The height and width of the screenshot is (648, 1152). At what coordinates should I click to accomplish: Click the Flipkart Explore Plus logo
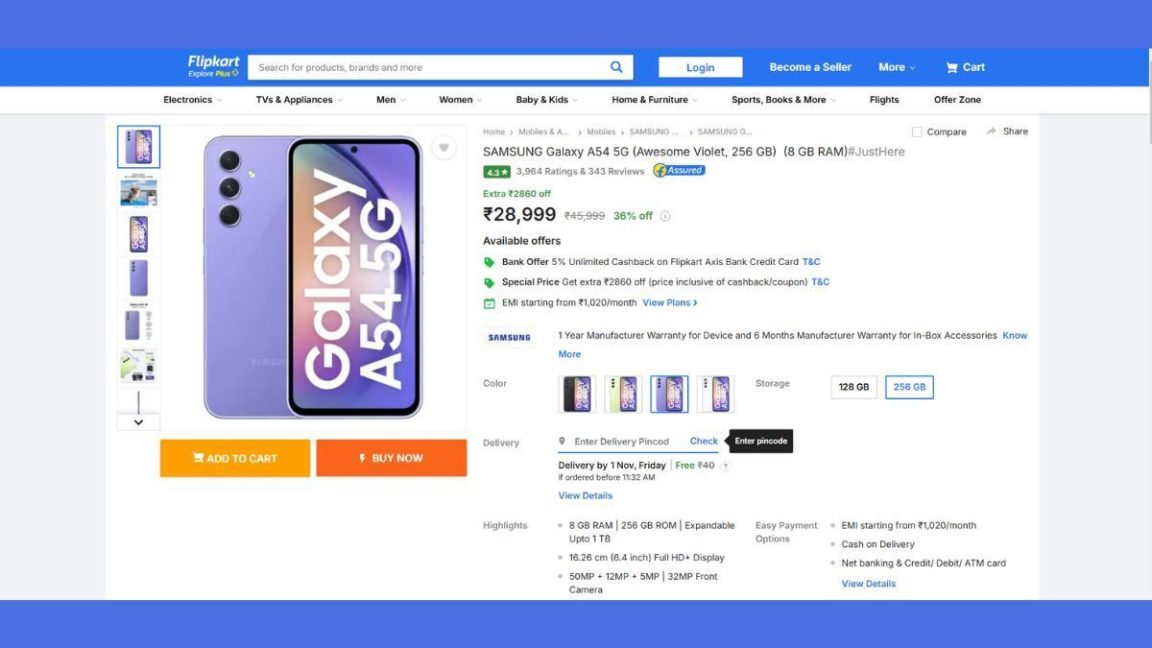(x=214, y=66)
